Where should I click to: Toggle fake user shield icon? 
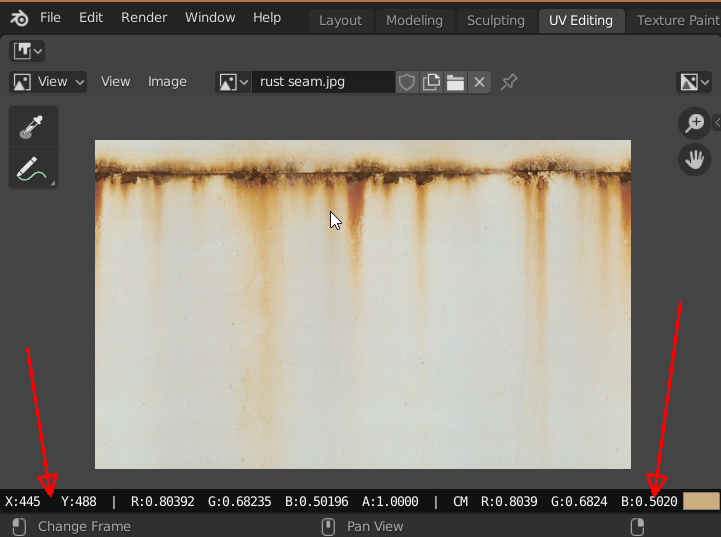tap(407, 82)
